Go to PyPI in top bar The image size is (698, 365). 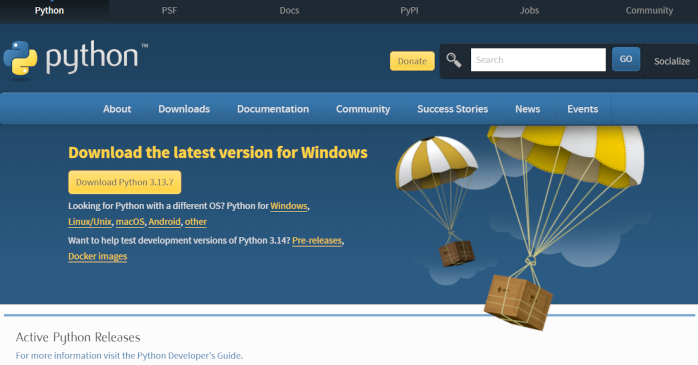409,11
